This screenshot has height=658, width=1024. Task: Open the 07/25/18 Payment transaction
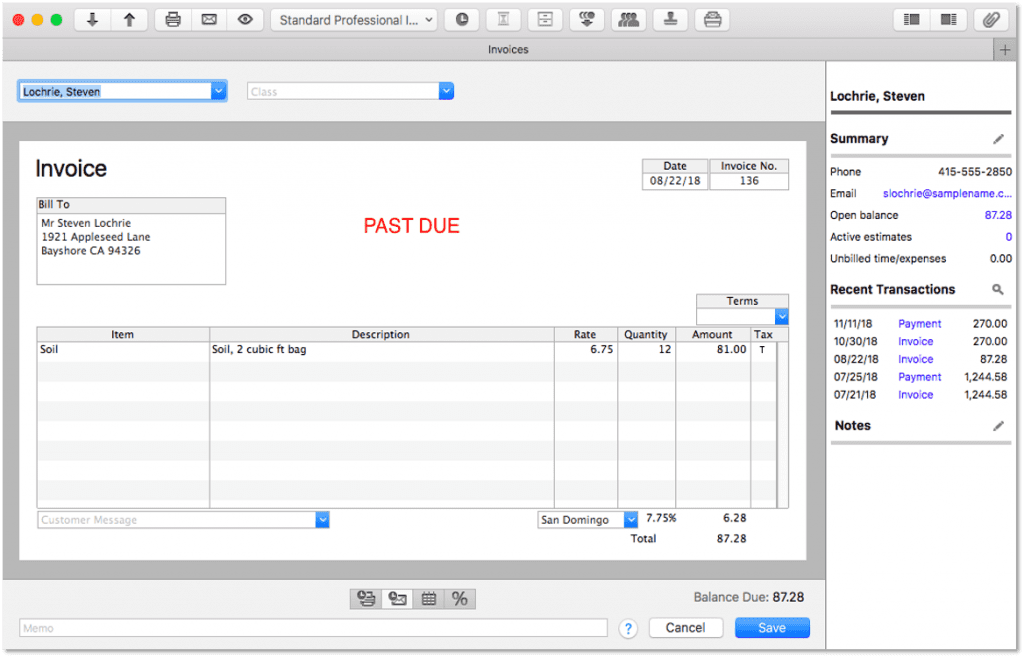pos(920,377)
